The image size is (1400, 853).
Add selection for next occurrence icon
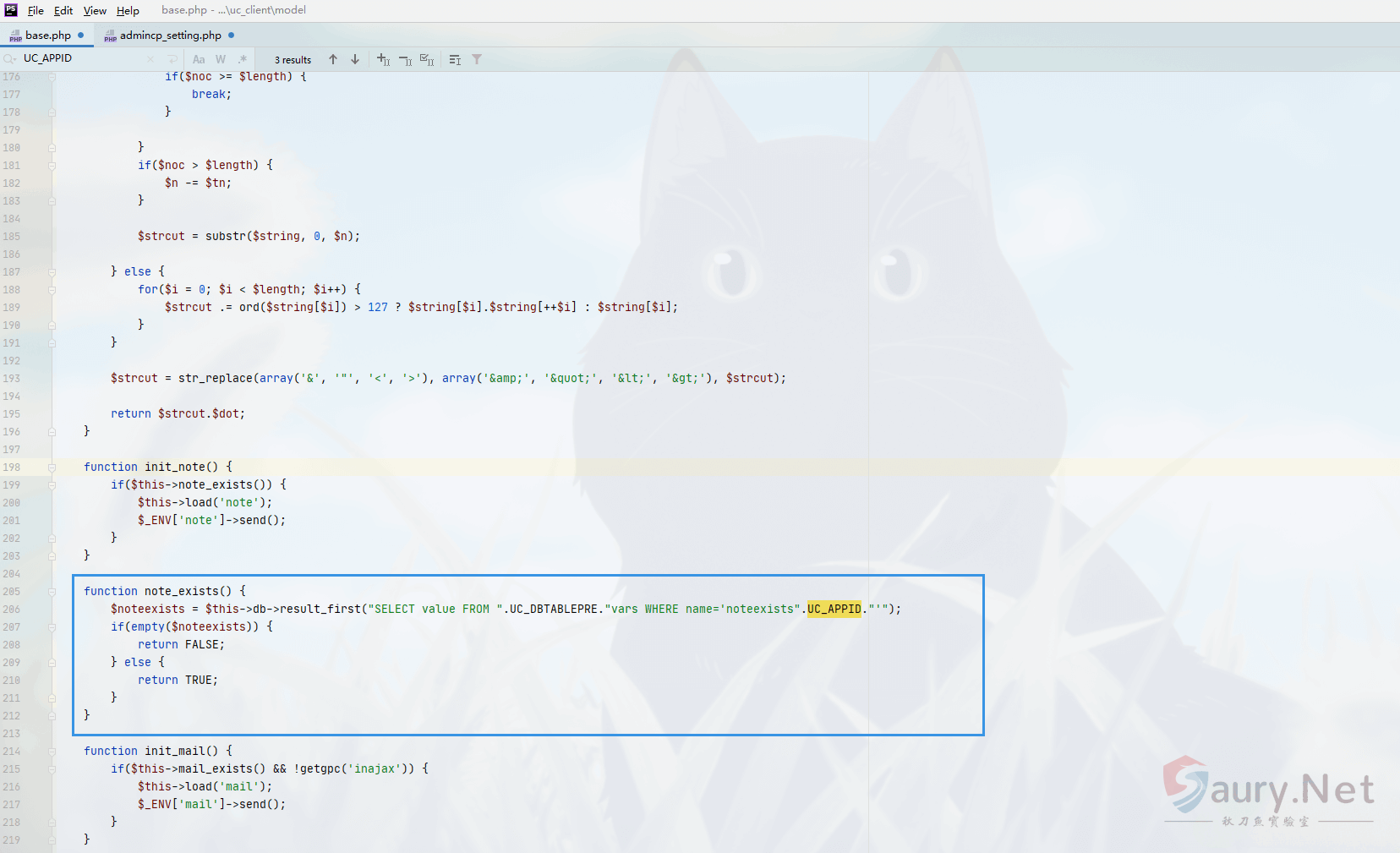[x=383, y=59]
